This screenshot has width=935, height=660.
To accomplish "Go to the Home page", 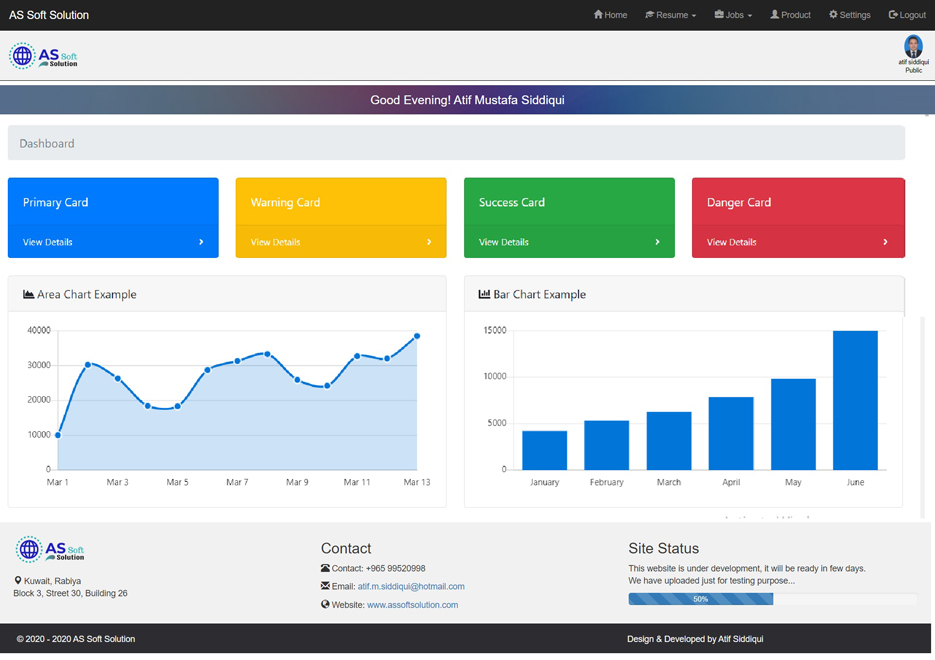I will pos(610,15).
